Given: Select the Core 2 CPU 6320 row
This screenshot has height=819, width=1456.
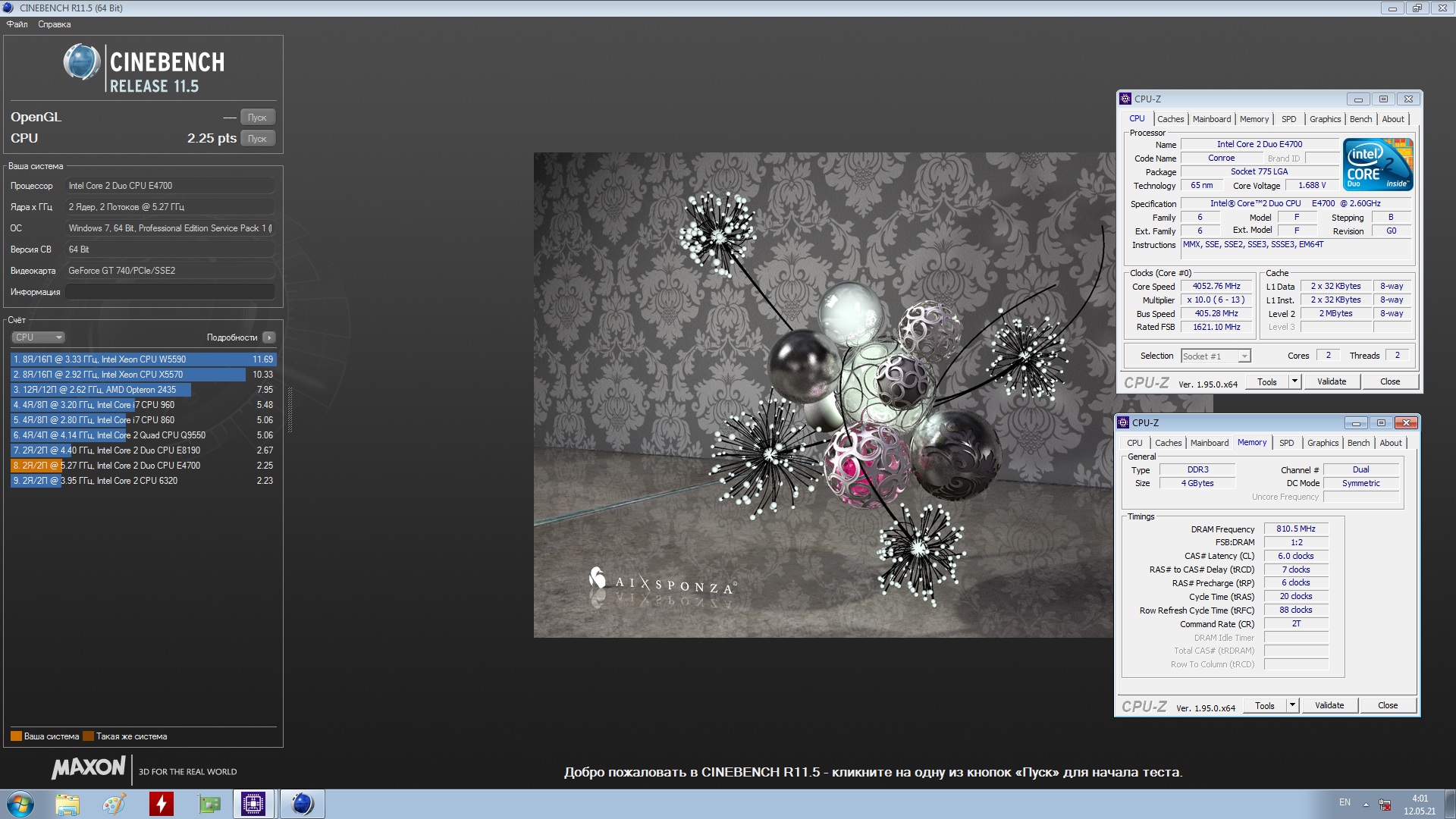Looking at the screenshot, I should point(143,481).
